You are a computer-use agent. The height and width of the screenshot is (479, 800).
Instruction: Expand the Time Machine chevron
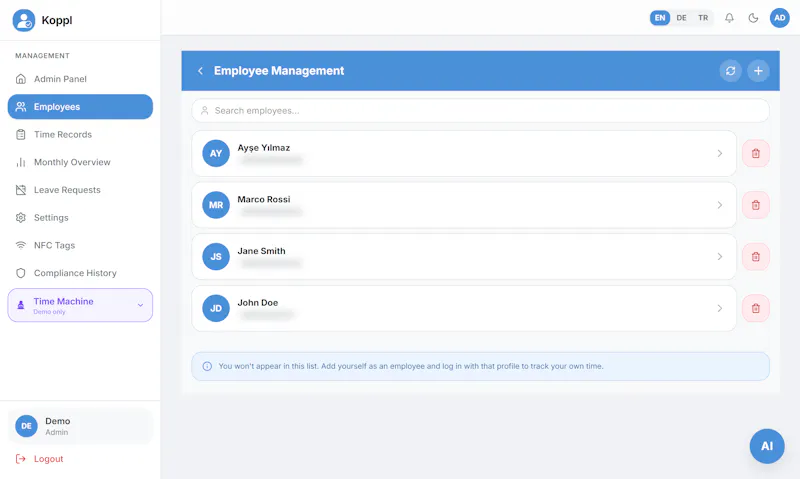tap(140, 305)
